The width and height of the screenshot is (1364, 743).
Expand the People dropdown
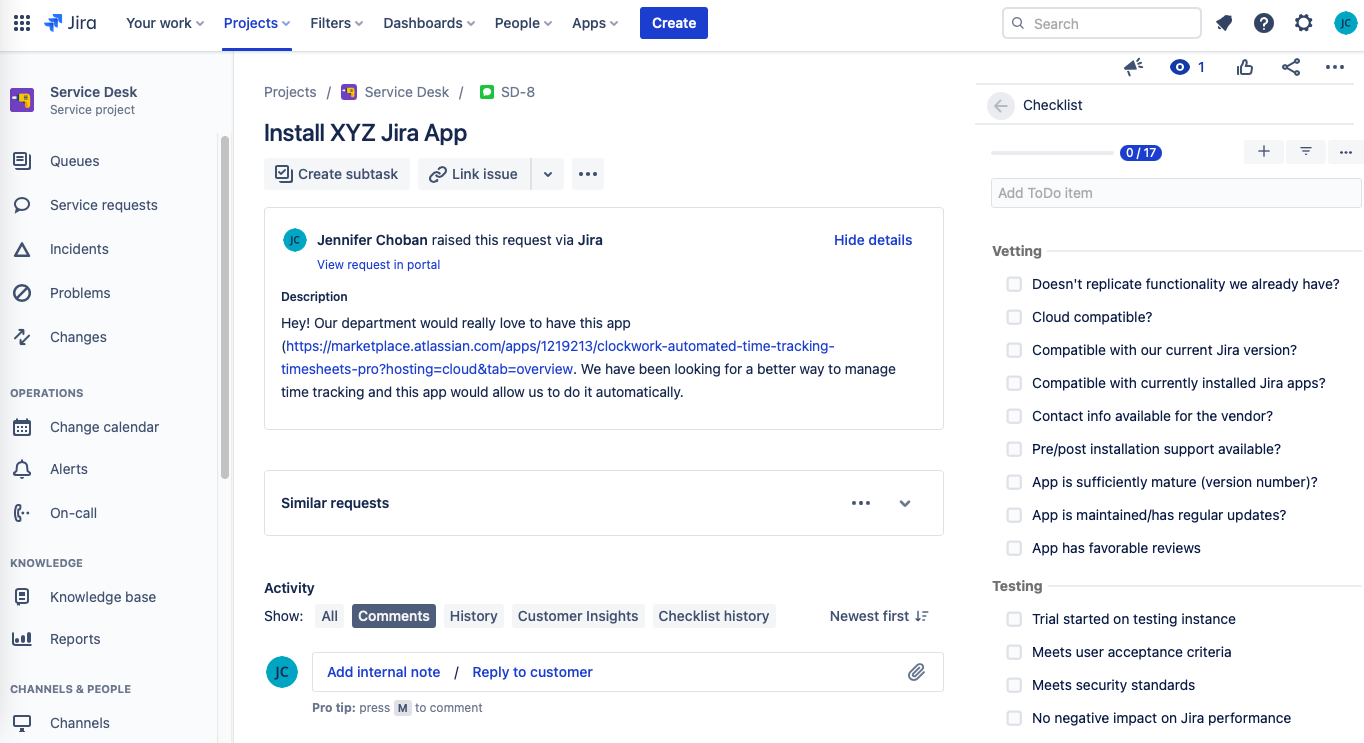(523, 23)
